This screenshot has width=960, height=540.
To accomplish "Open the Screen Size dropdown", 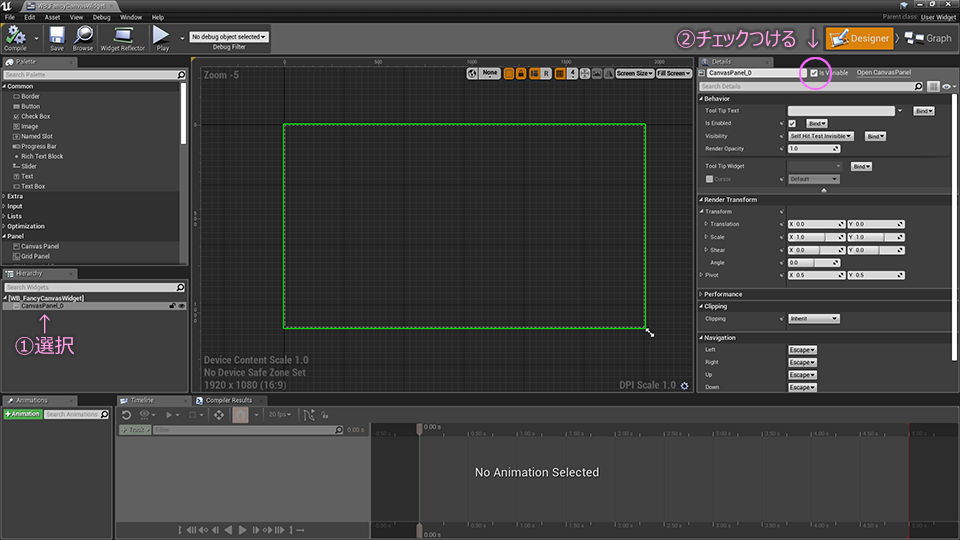I will pyautogui.click(x=634, y=73).
